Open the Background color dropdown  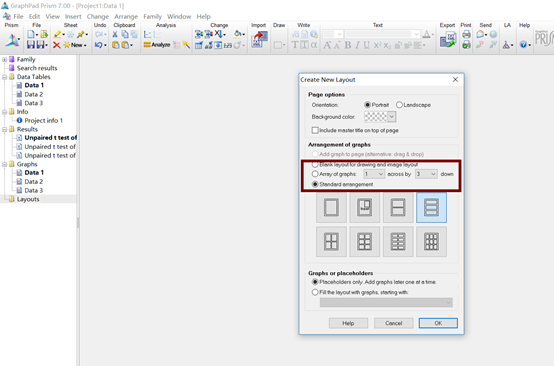coord(391,117)
